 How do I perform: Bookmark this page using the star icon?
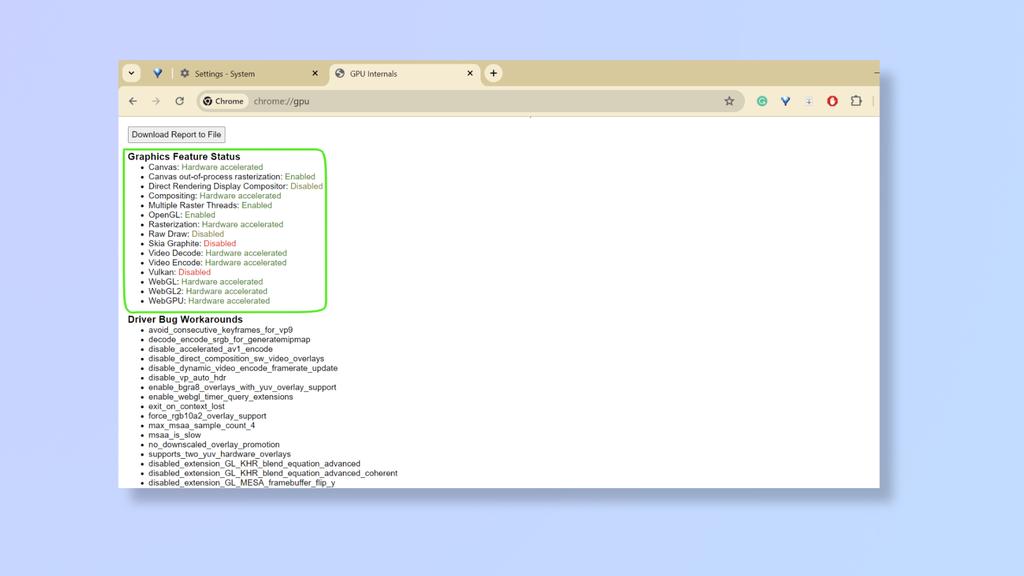(x=729, y=101)
